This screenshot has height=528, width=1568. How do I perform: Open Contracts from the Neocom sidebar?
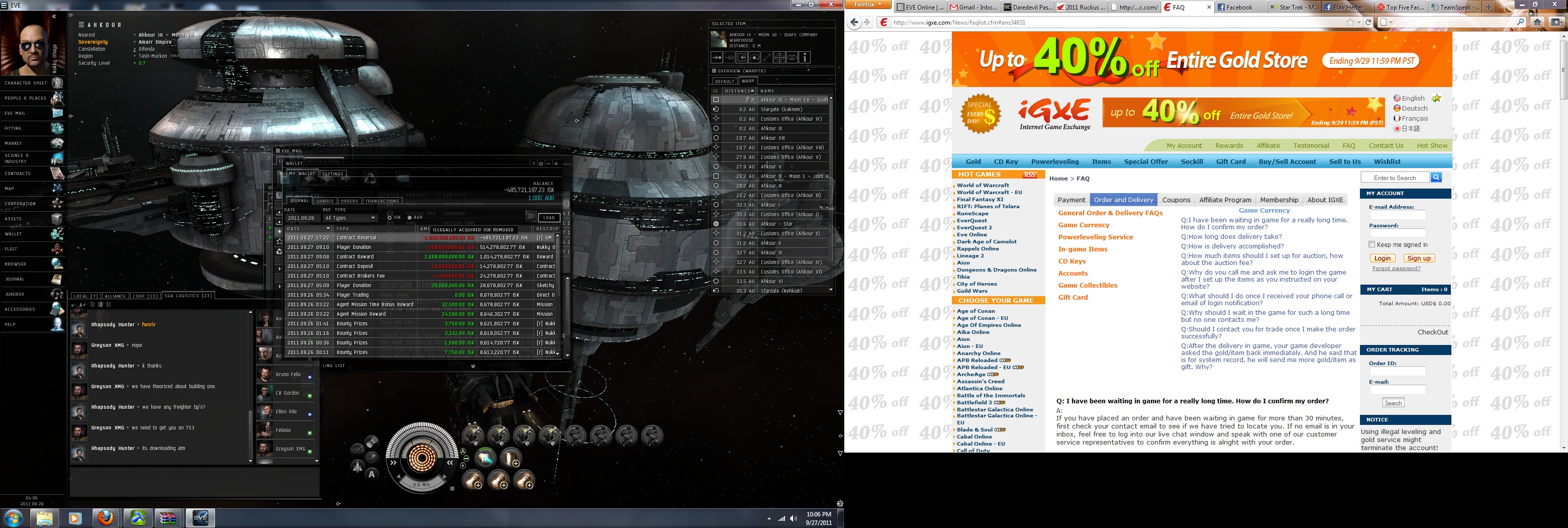[x=33, y=173]
